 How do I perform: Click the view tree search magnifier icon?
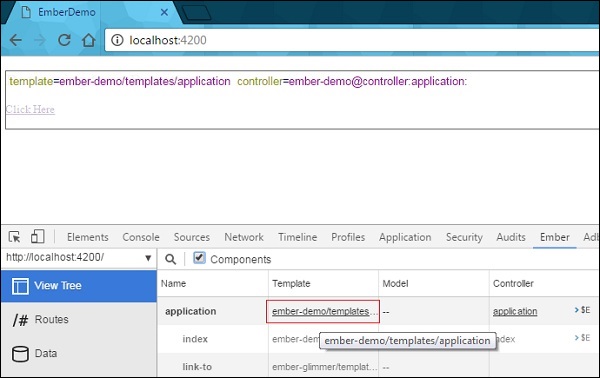[x=171, y=259]
